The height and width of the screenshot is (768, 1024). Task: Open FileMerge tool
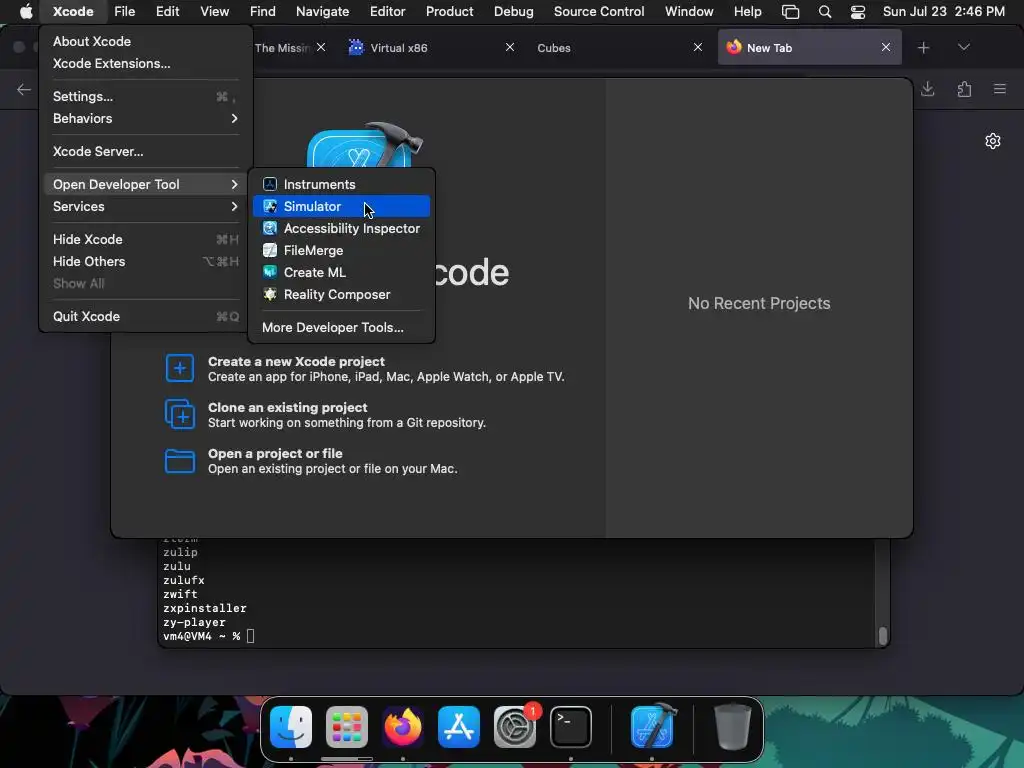click(x=341, y=250)
